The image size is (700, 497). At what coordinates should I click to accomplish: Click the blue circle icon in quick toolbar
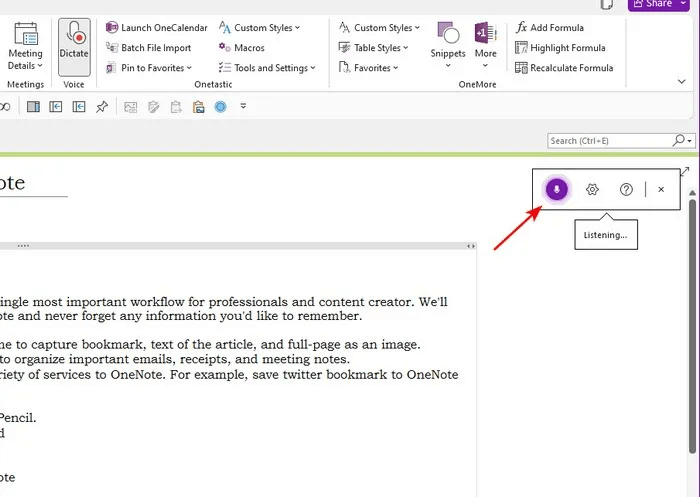pyautogui.click(x=221, y=107)
